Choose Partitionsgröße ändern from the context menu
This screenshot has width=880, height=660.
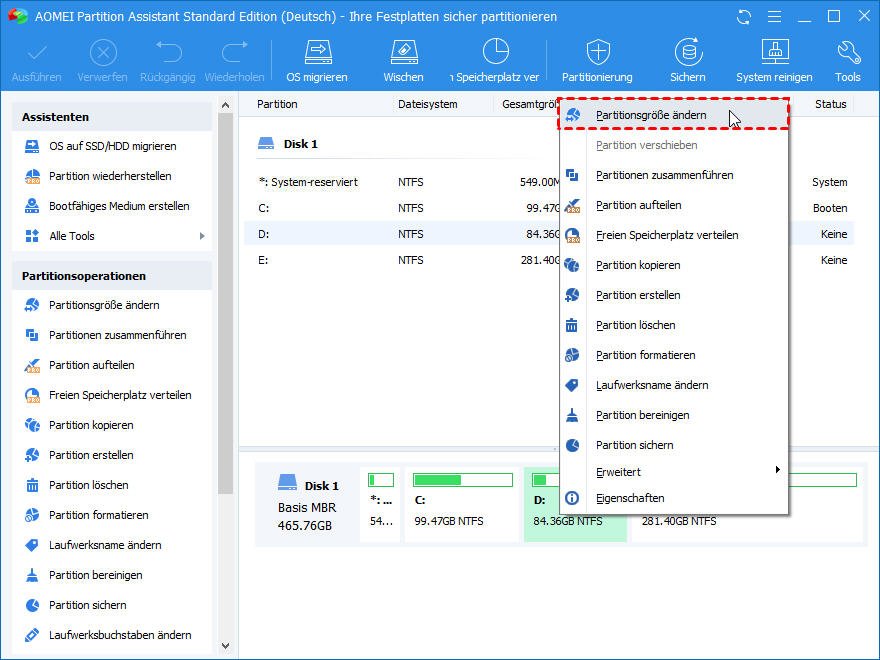click(x=675, y=115)
